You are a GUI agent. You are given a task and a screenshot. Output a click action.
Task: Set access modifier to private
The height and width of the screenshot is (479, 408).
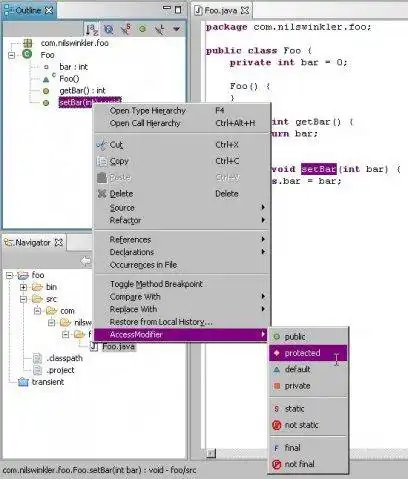pyautogui.click(x=308, y=386)
